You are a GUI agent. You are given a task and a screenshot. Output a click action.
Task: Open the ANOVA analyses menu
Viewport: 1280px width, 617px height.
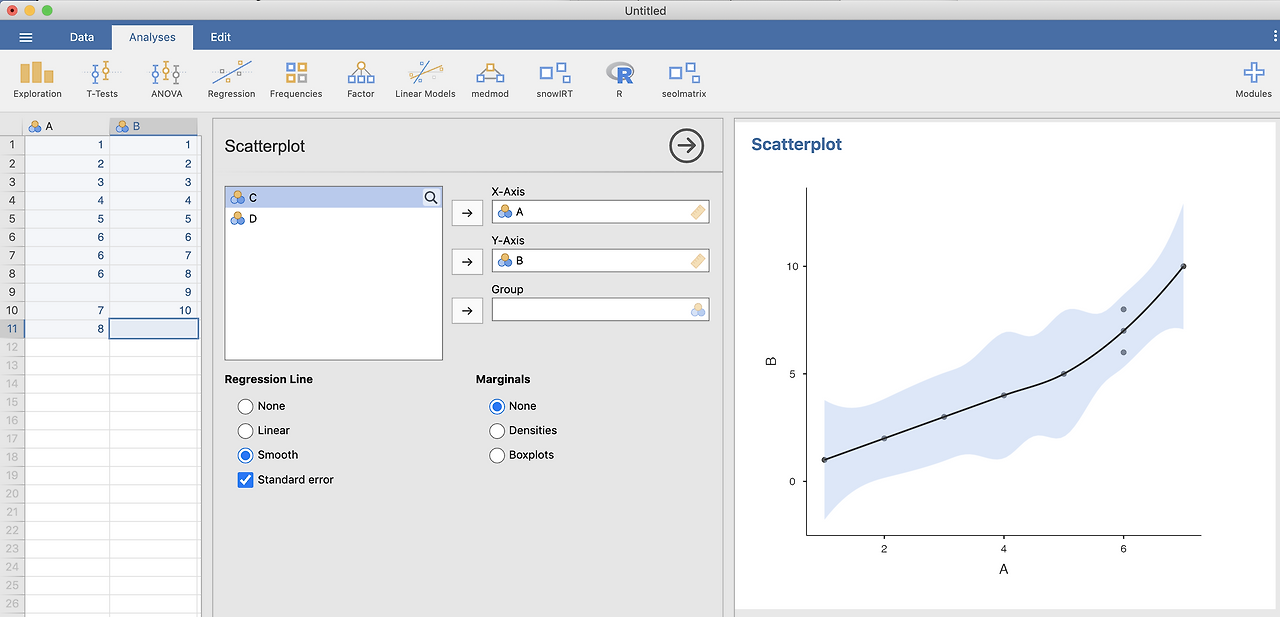tap(166, 79)
